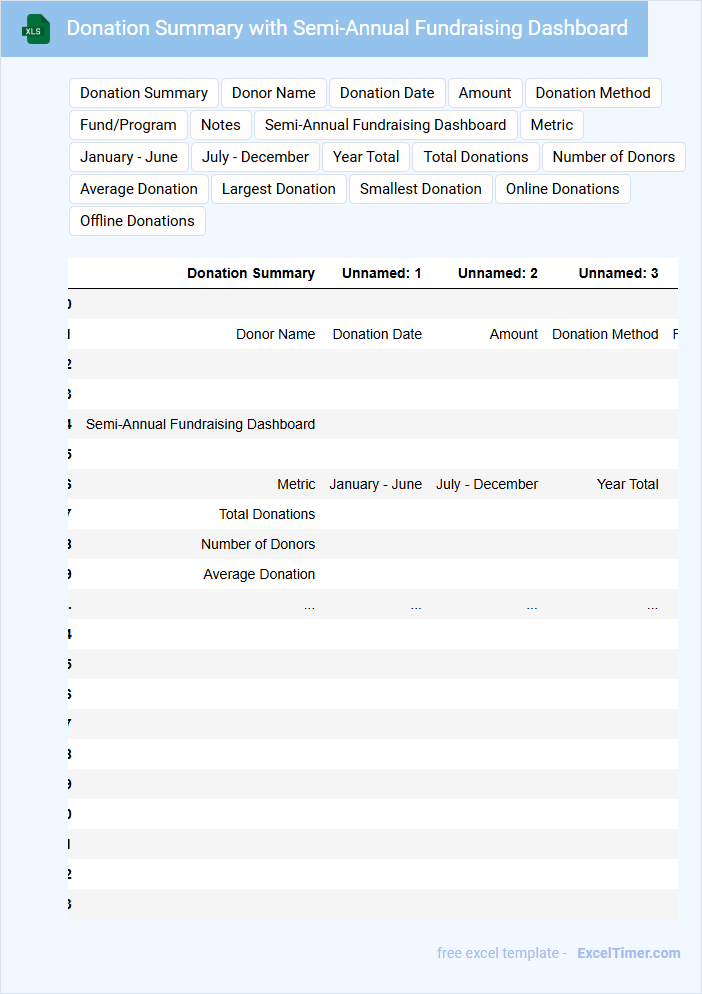Screen dimensions: 702x994
Task: Click the Notes tag
Action: (x=221, y=125)
